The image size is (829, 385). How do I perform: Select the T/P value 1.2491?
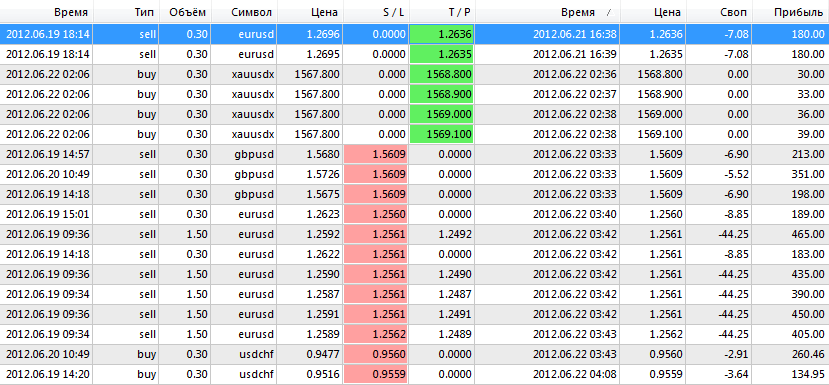pos(454,314)
